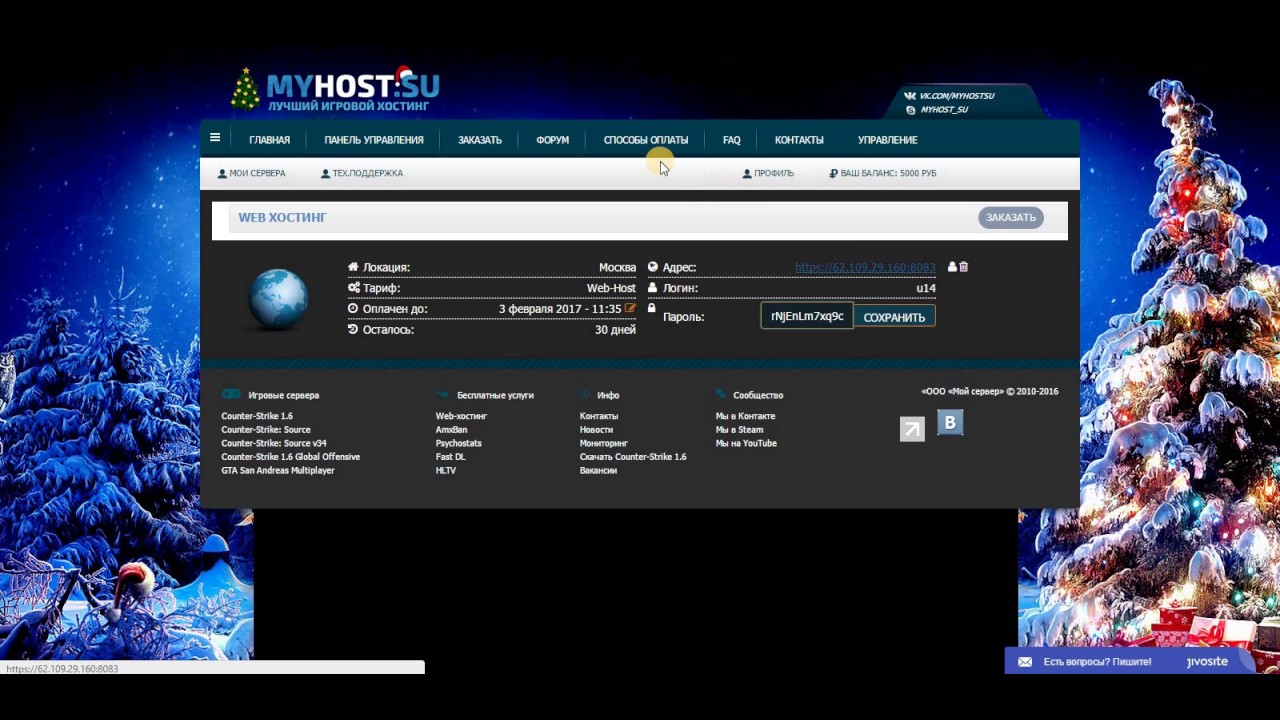Open Новости footer link
This screenshot has height=720, width=1280.
(596, 430)
